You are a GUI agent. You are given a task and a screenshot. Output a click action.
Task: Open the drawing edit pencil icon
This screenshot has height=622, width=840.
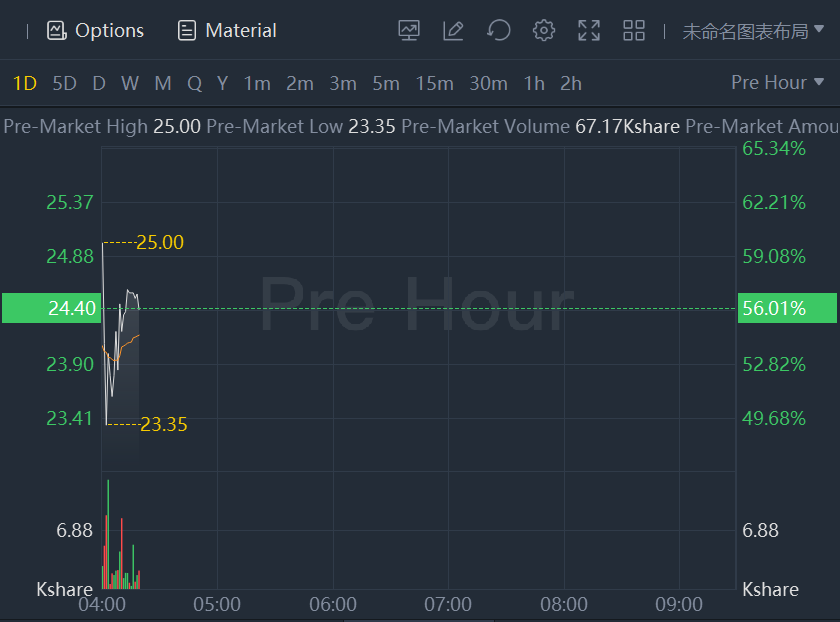(453, 31)
